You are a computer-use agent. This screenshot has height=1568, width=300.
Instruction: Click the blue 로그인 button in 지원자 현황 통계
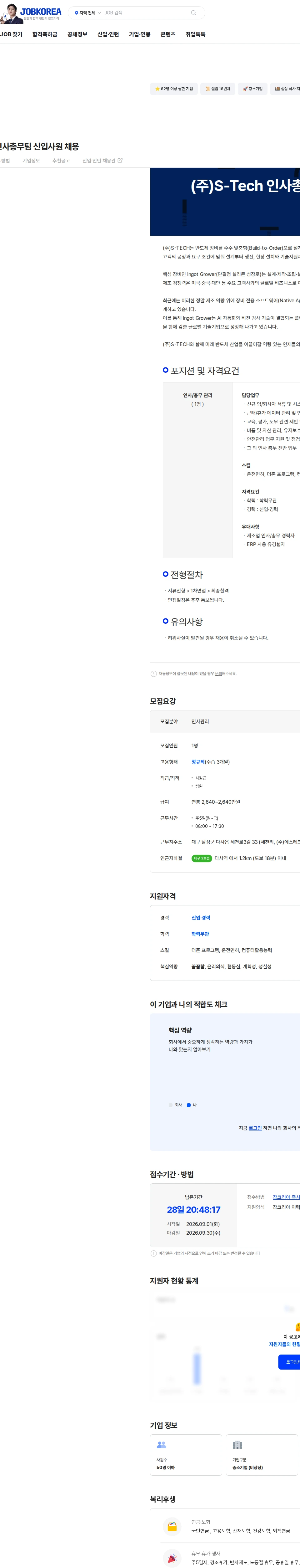pos(289,1362)
